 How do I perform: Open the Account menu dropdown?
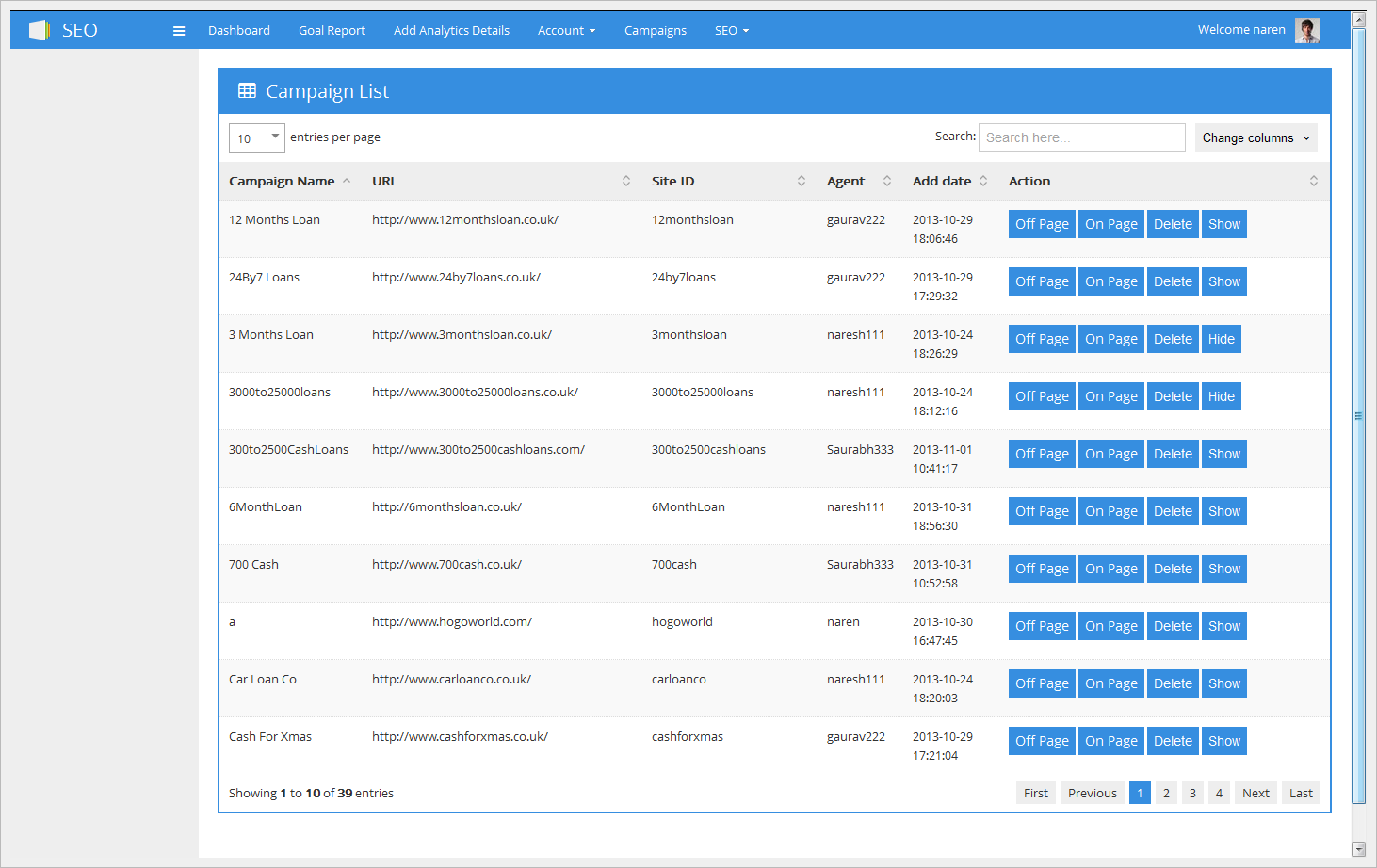coord(566,31)
